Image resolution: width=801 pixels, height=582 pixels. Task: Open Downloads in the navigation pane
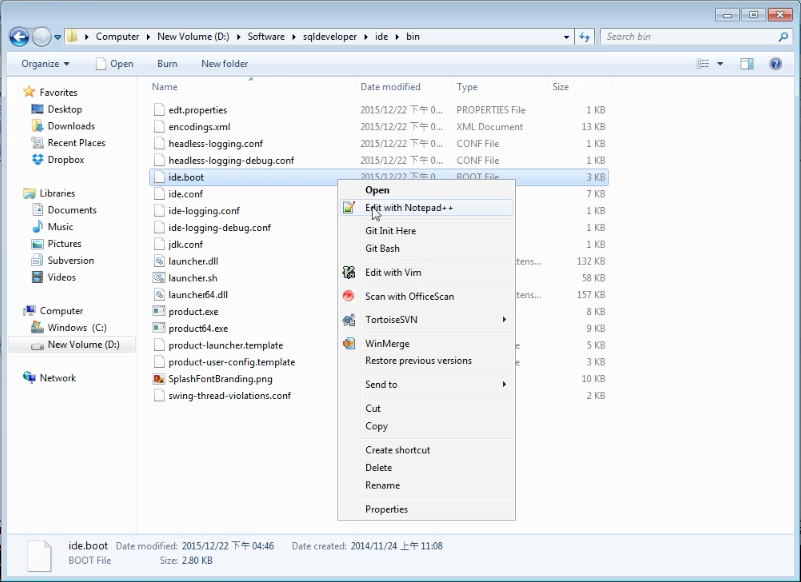point(63,126)
